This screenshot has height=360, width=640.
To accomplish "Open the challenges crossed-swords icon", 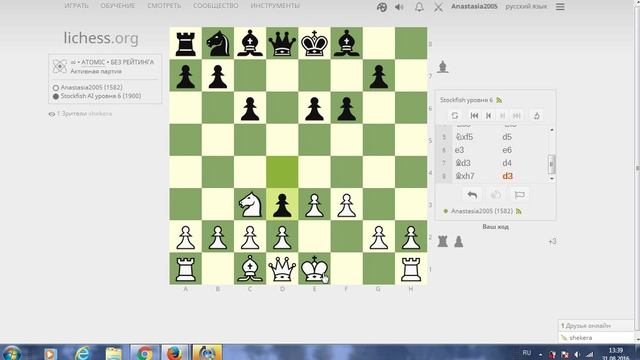I will click(x=438, y=7).
